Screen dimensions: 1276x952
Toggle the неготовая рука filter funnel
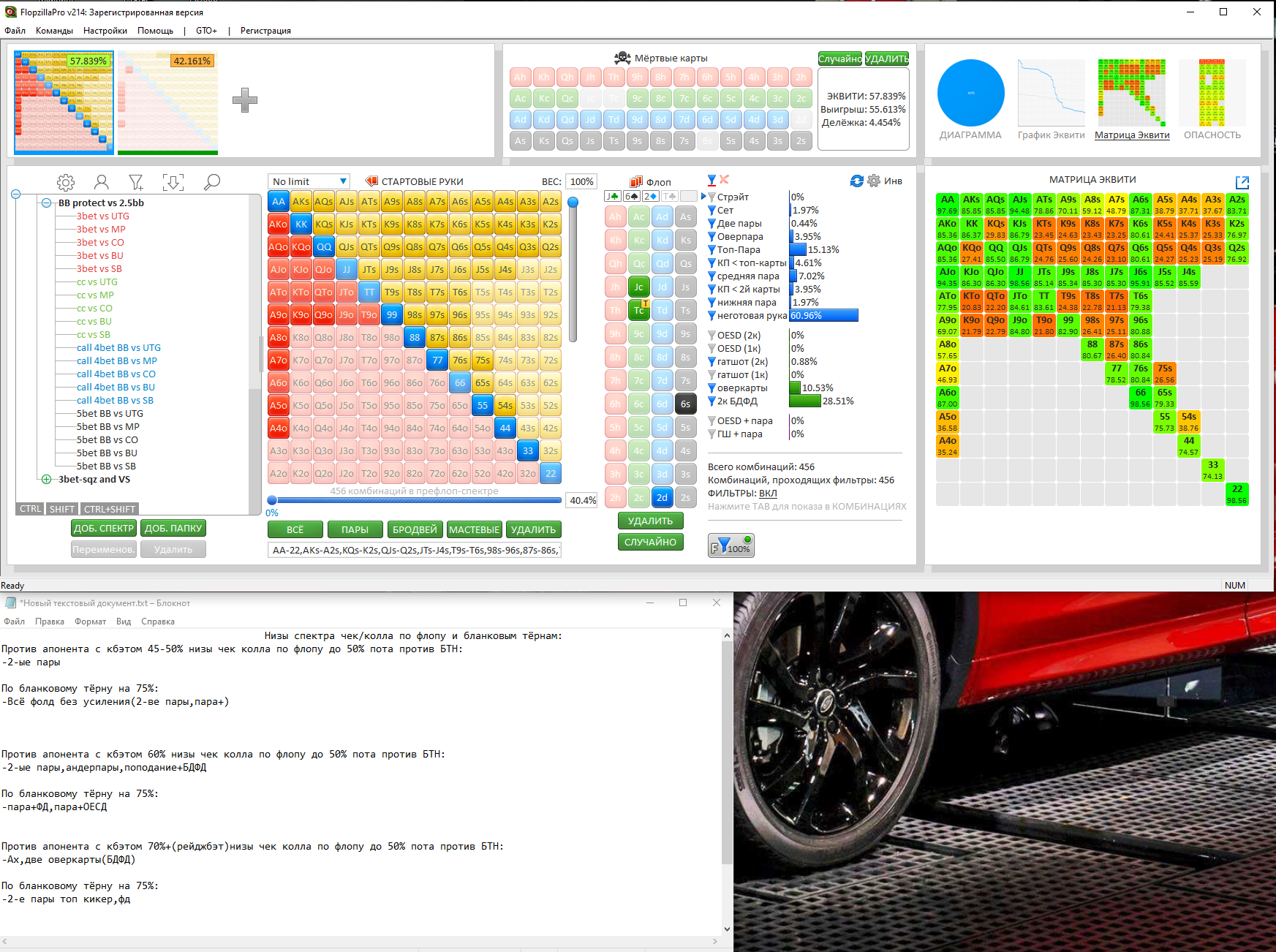711,316
